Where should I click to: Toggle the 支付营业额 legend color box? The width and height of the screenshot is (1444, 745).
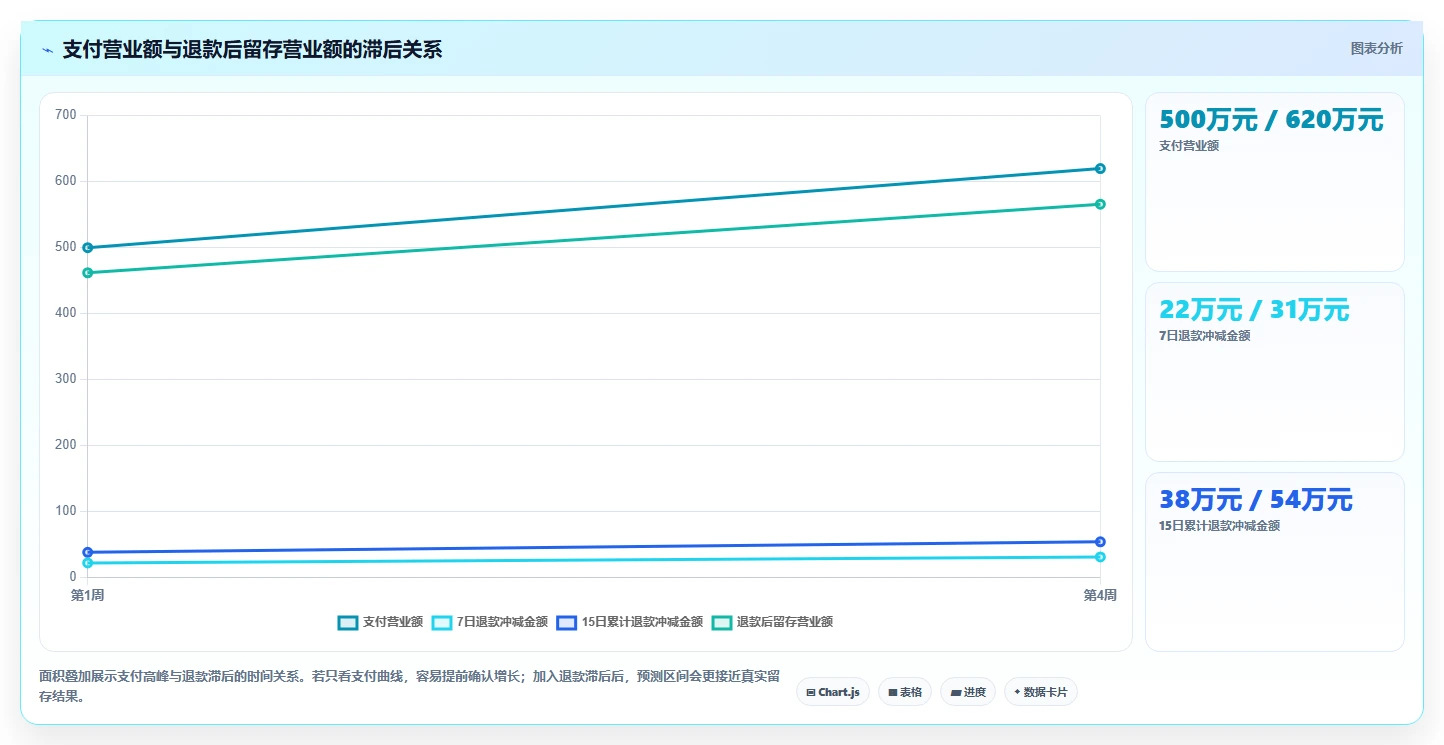348,622
